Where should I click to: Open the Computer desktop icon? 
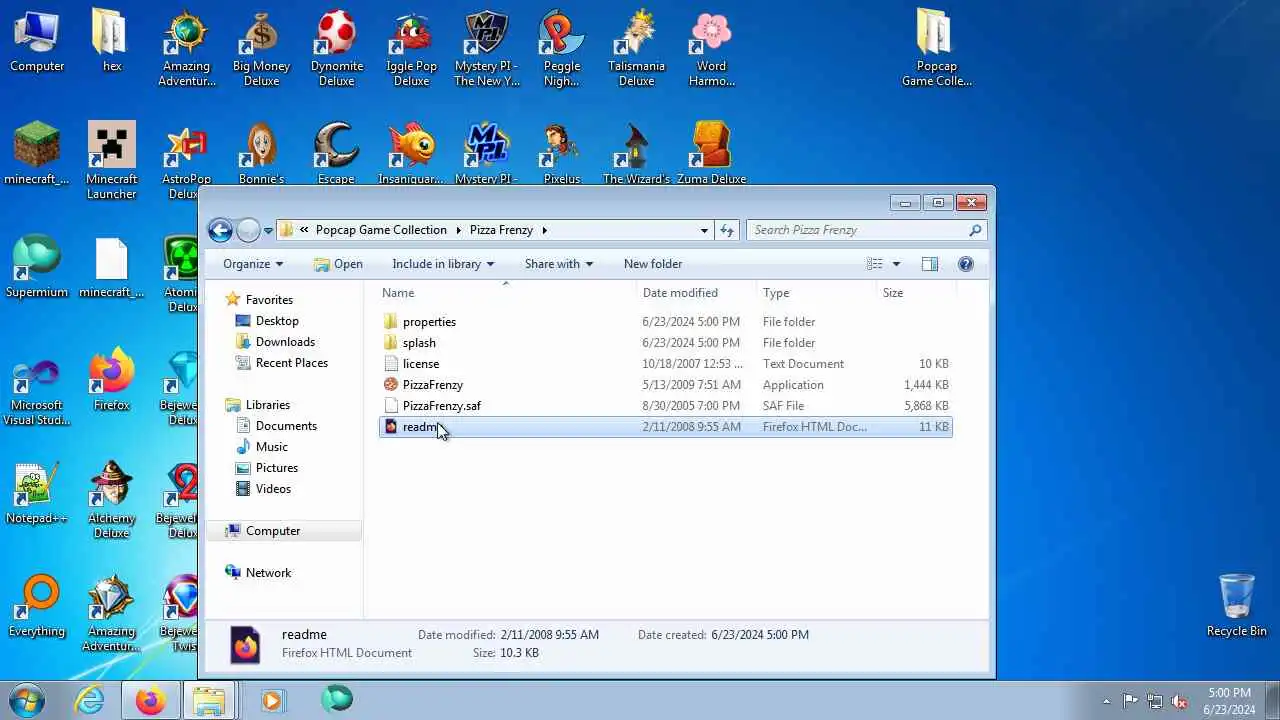[x=37, y=41]
